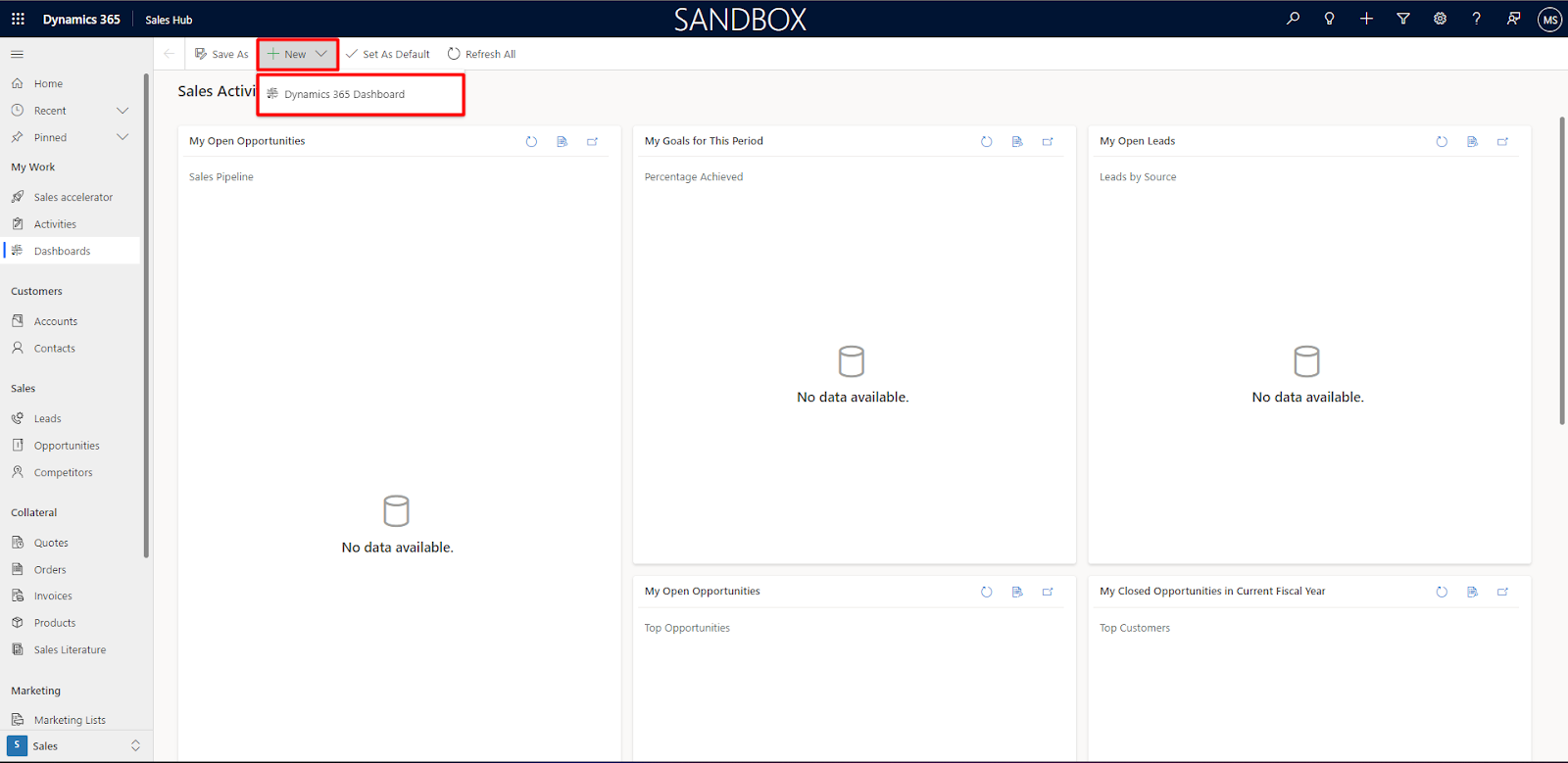Click the Save As button
This screenshot has height=763, width=1568.
point(221,54)
